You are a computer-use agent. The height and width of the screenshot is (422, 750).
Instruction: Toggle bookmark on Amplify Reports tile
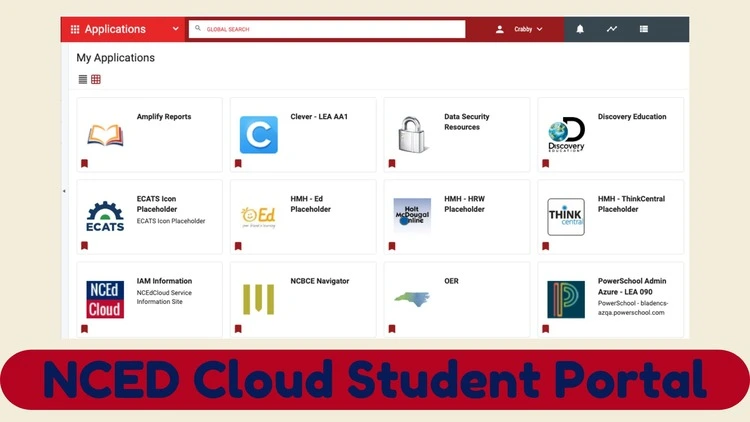[84, 163]
